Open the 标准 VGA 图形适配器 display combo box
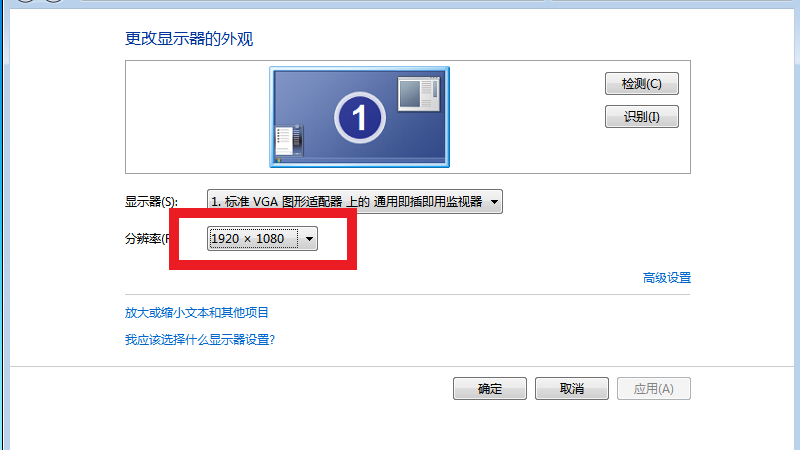 355,202
